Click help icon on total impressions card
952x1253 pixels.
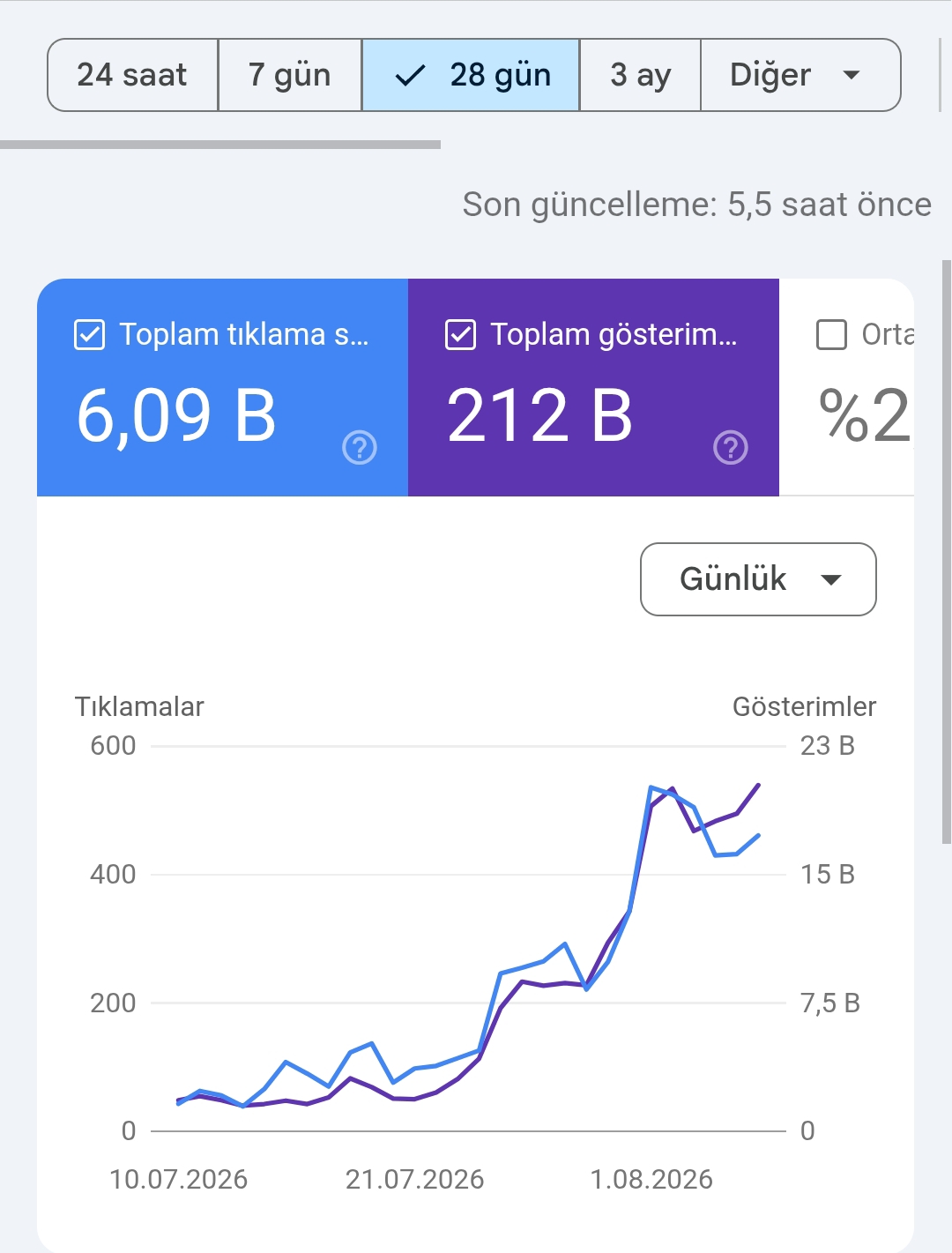click(x=731, y=448)
